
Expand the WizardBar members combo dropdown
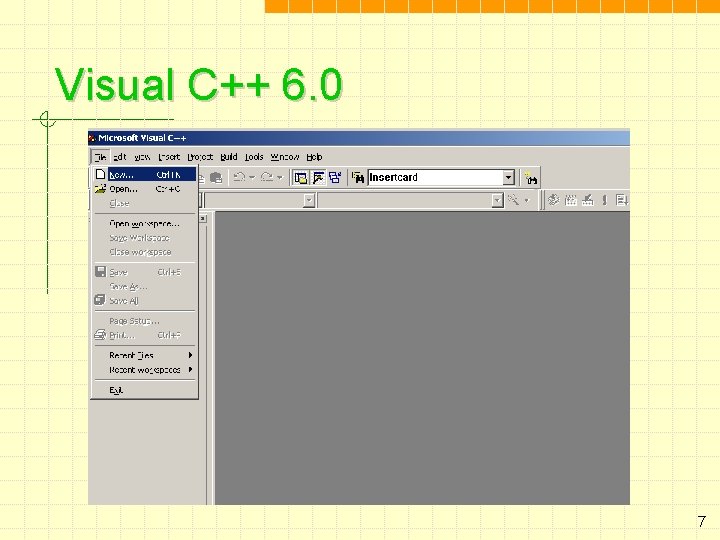click(x=497, y=200)
